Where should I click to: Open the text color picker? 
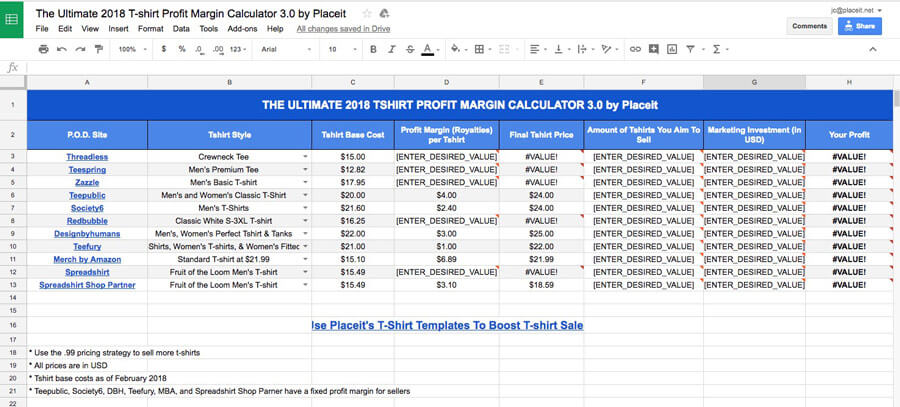coord(430,49)
